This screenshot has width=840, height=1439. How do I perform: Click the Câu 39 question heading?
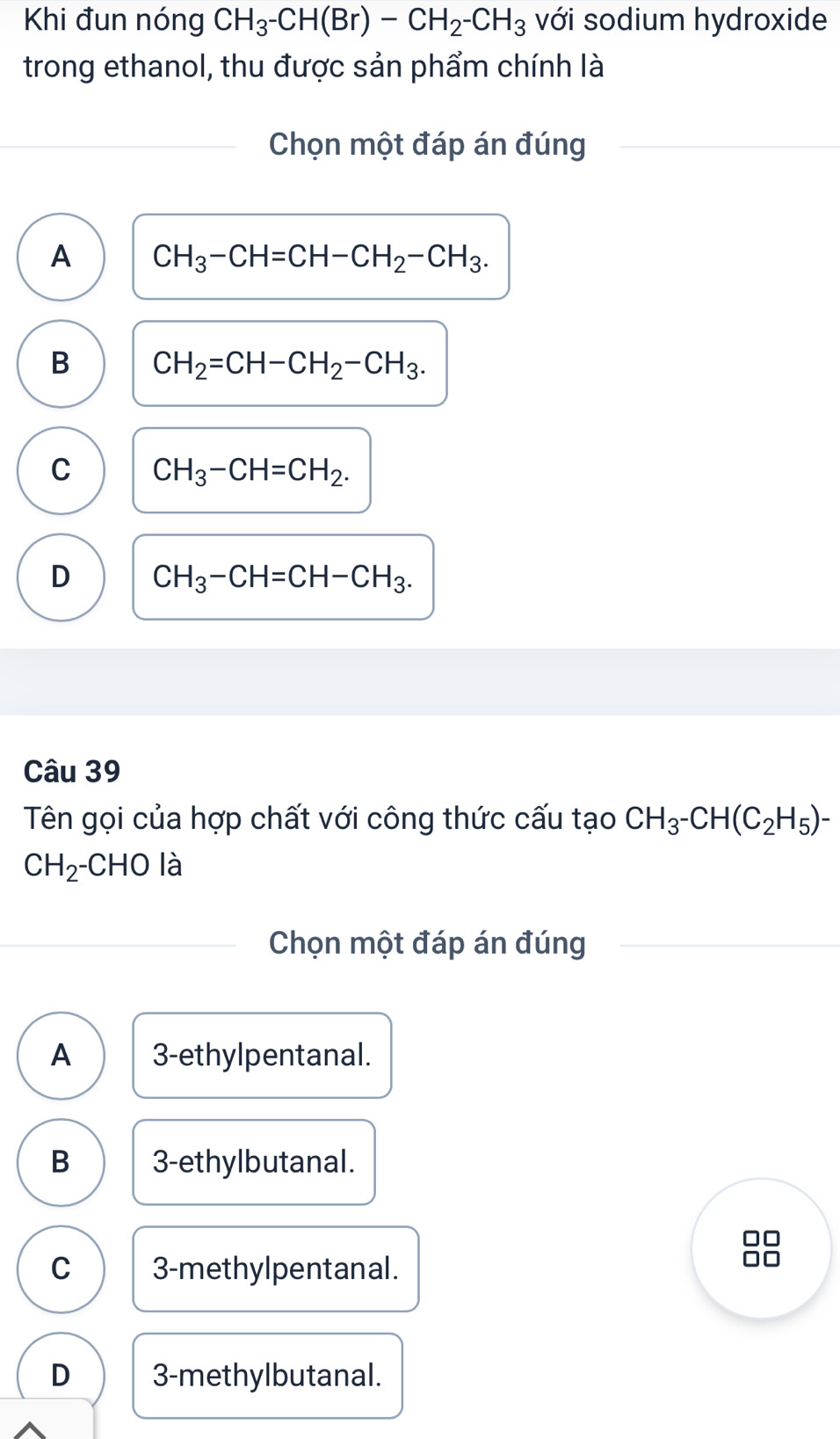[x=73, y=771]
